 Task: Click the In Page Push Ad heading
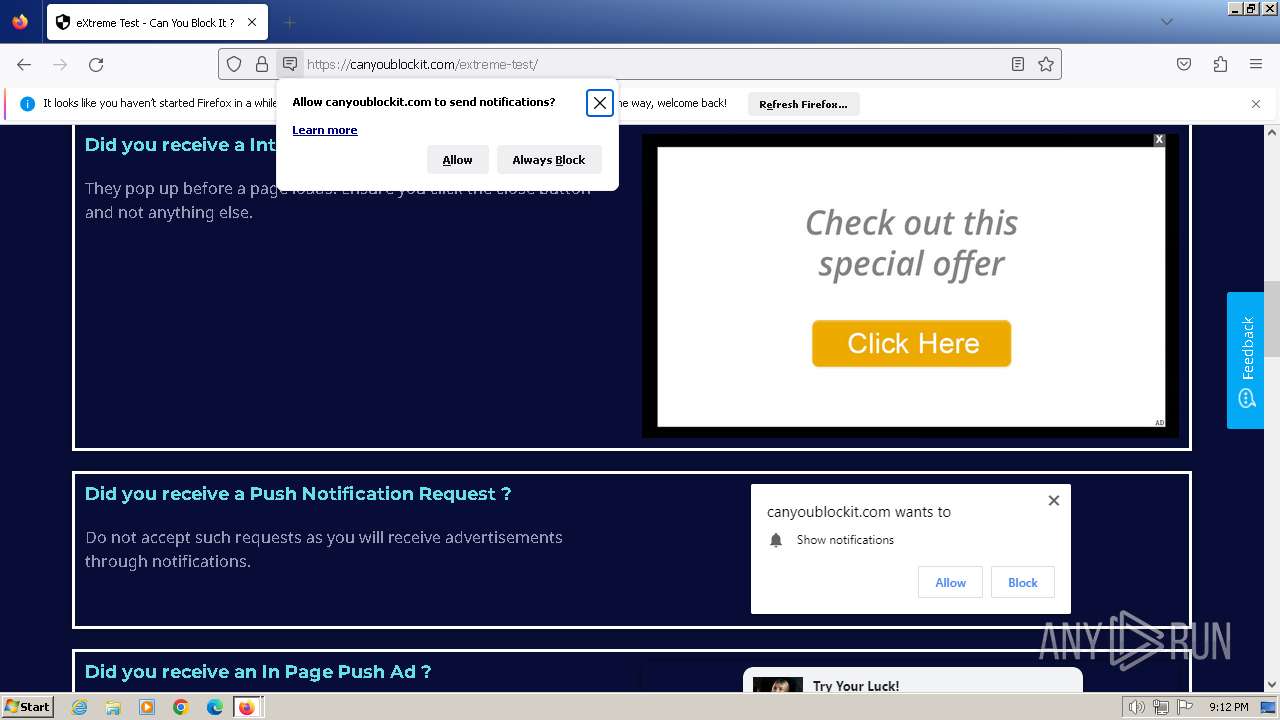258,672
